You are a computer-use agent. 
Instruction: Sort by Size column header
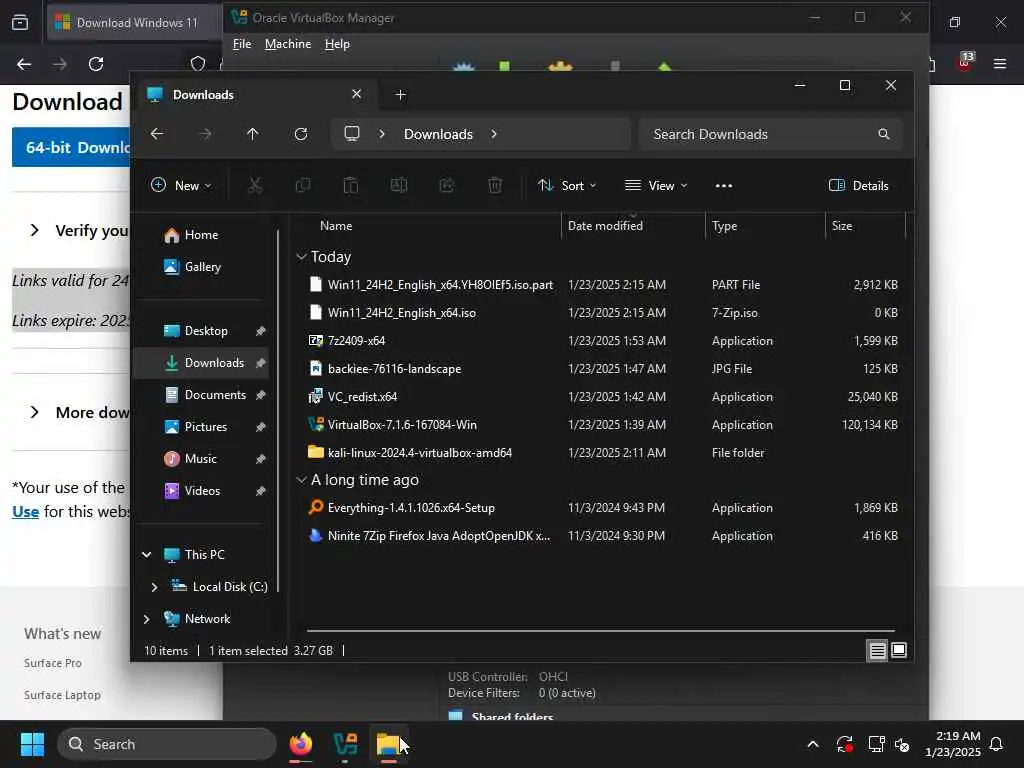(x=842, y=226)
